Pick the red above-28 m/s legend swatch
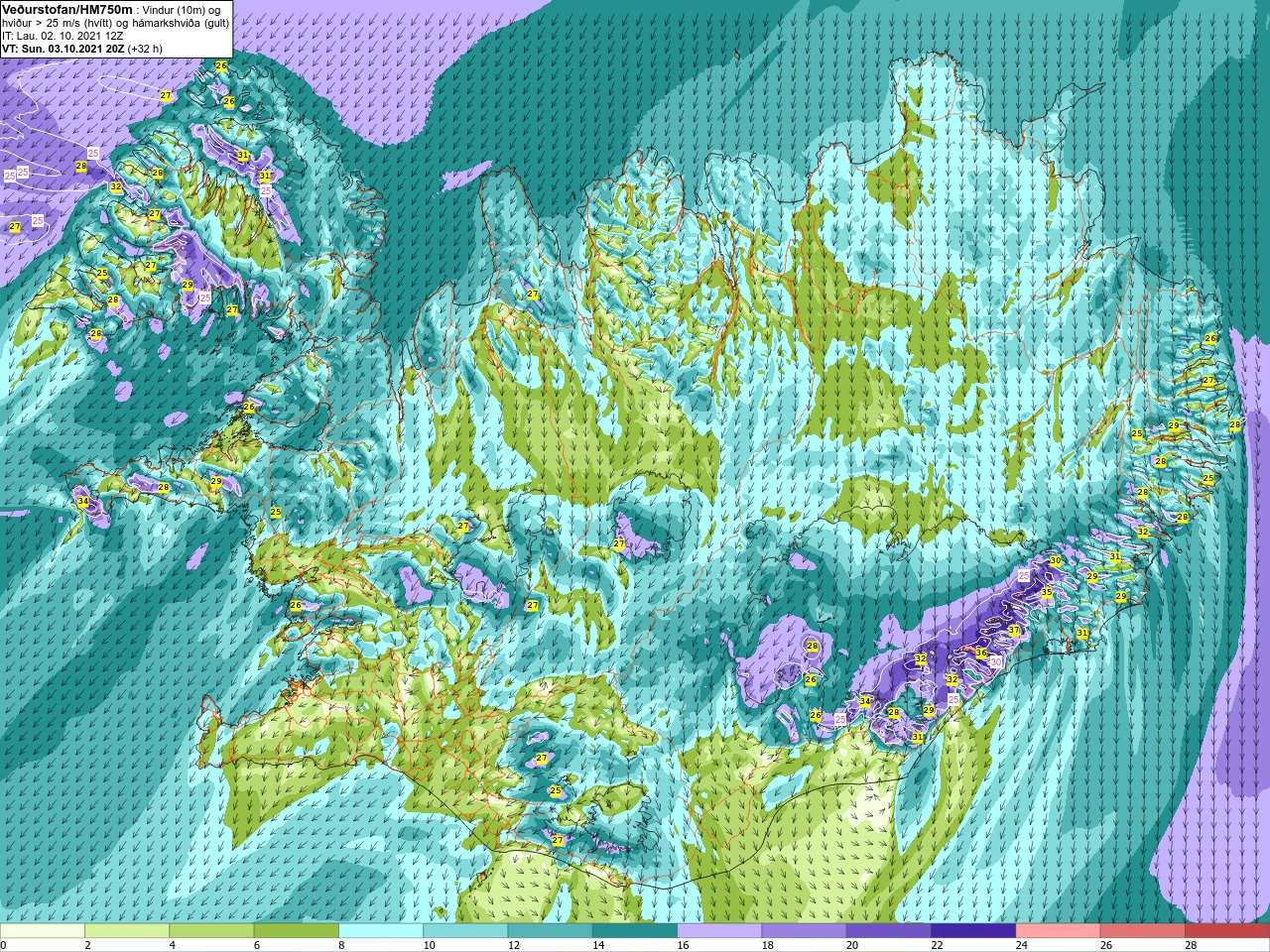The image size is (1270, 952). [1227, 931]
